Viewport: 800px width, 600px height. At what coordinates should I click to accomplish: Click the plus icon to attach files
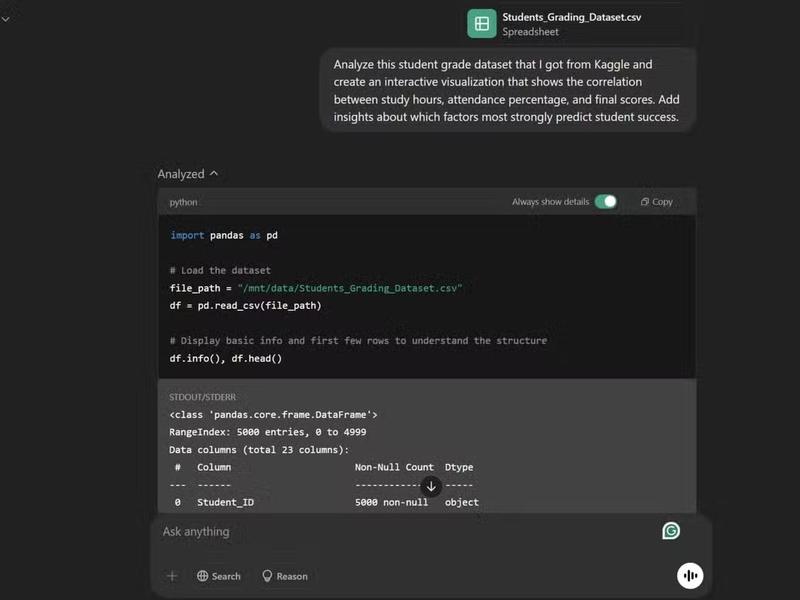(172, 576)
